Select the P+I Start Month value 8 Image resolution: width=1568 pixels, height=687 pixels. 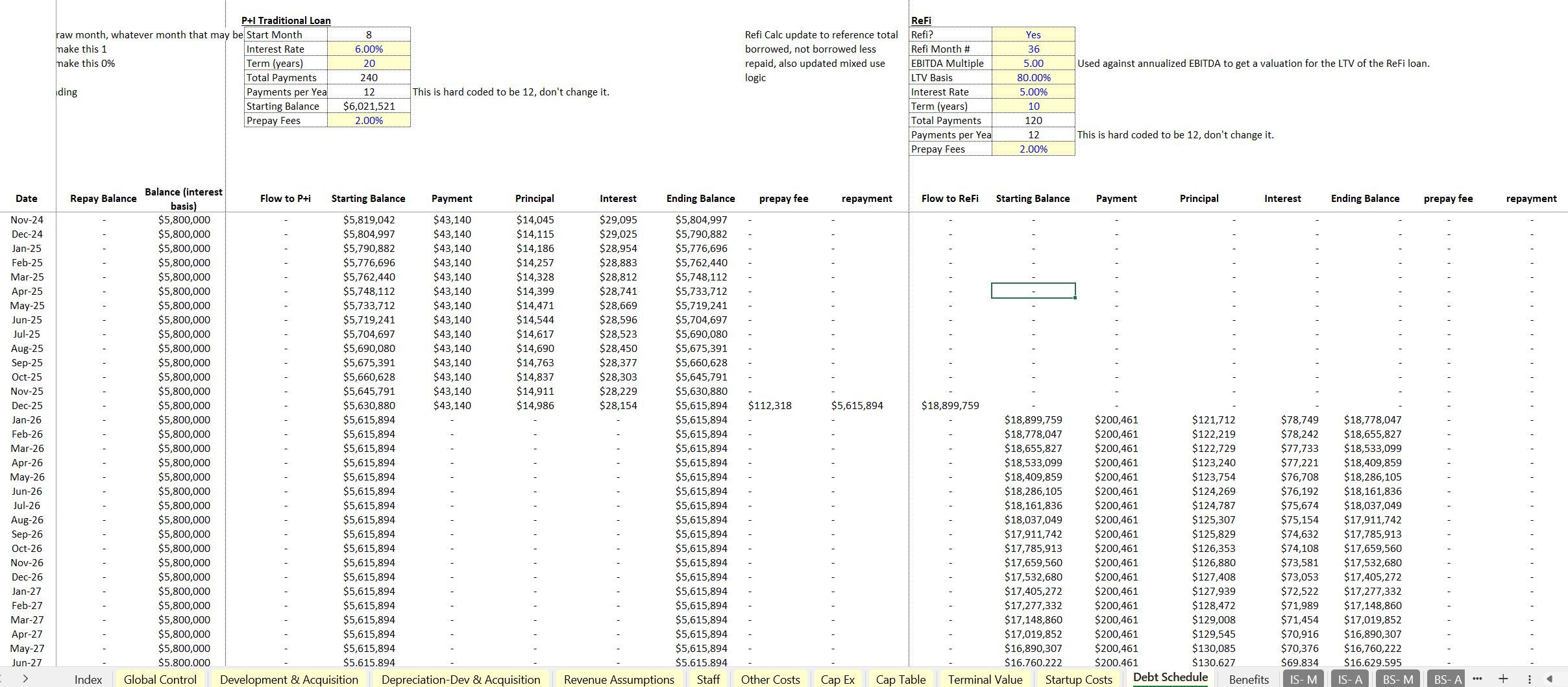click(x=369, y=34)
